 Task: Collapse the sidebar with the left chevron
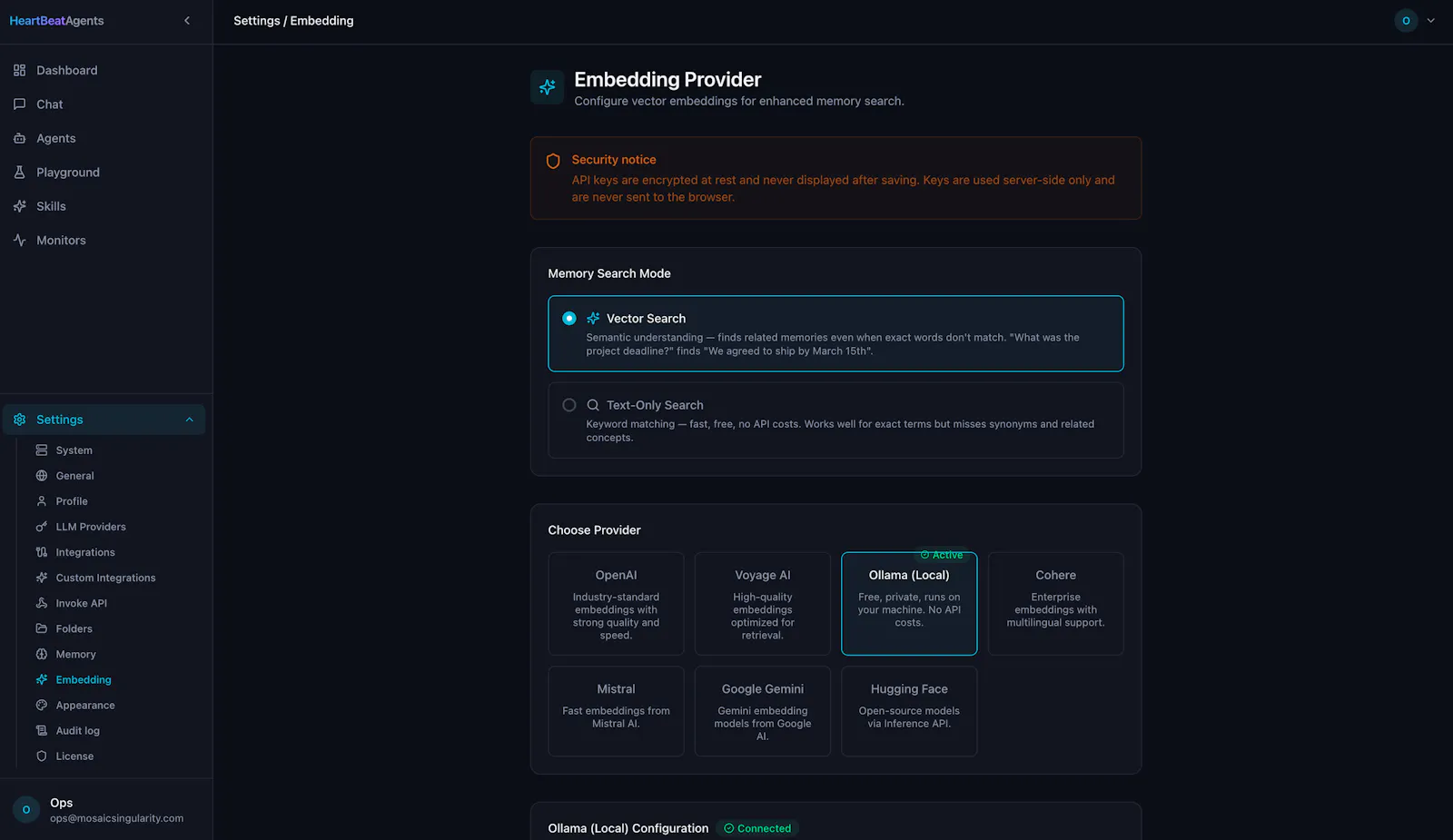pos(187,21)
